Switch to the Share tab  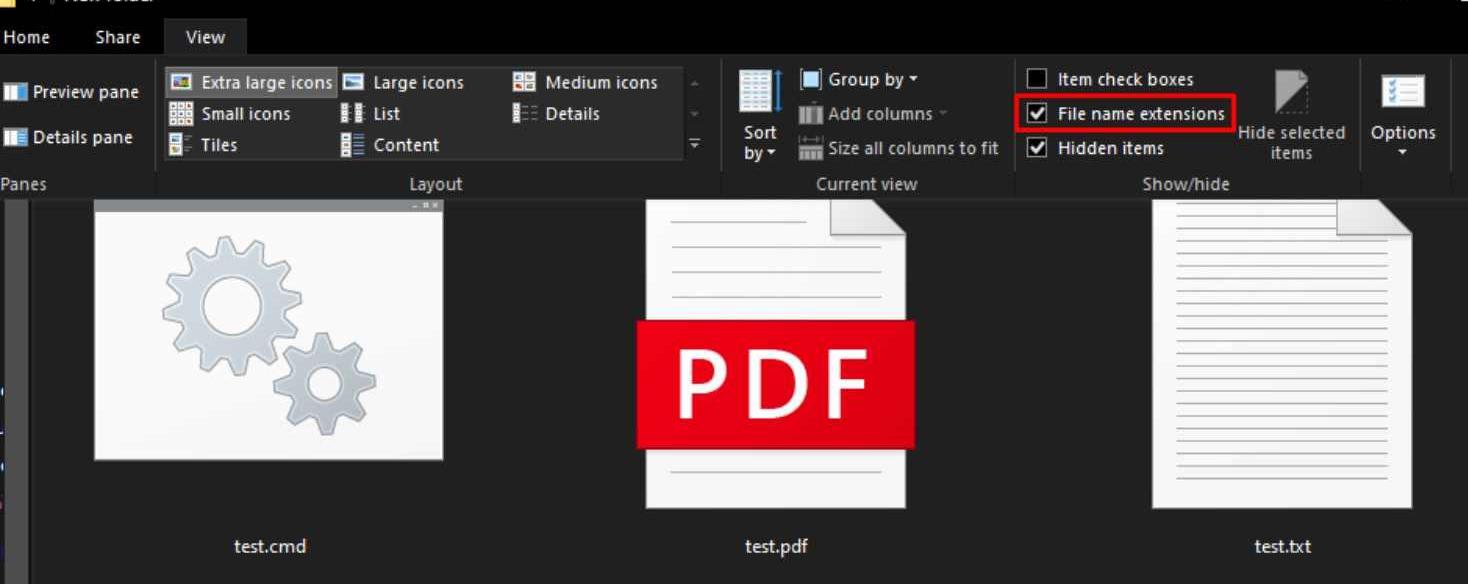118,37
